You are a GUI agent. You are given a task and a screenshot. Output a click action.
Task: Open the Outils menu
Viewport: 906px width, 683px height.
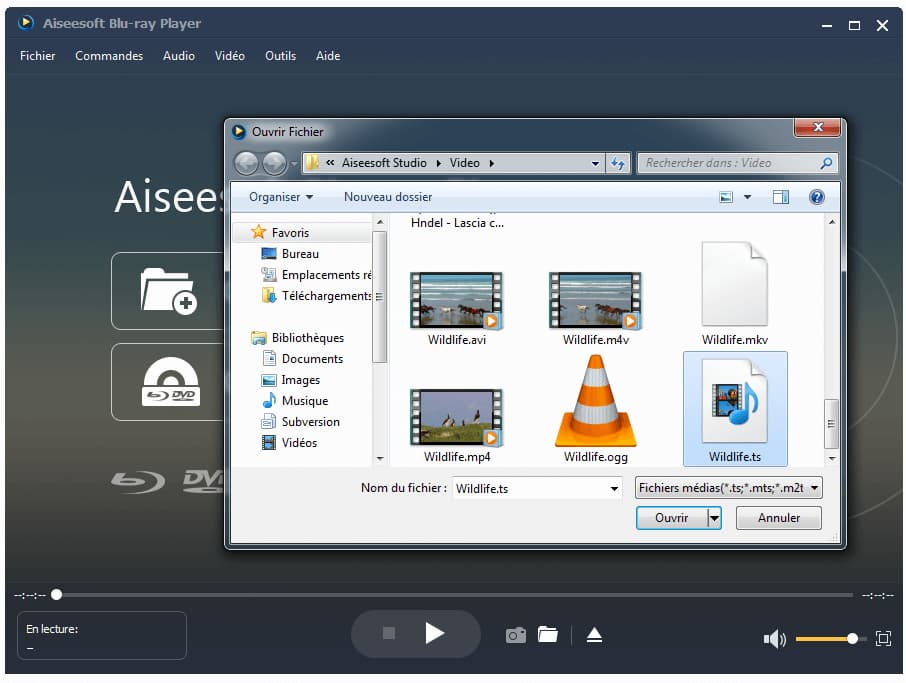[x=280, y=56]
